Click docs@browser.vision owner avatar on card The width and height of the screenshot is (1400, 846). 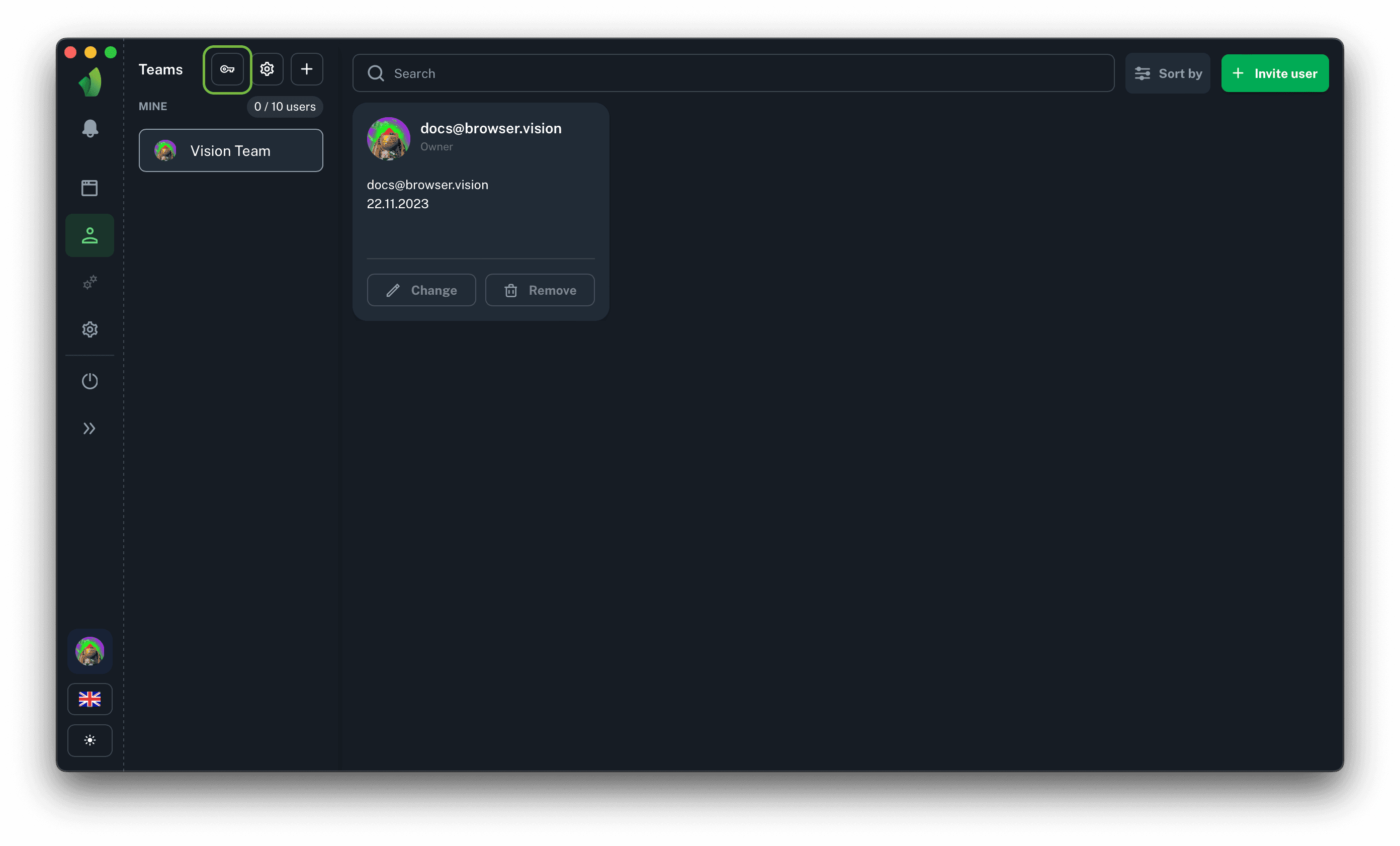[389, 139]
